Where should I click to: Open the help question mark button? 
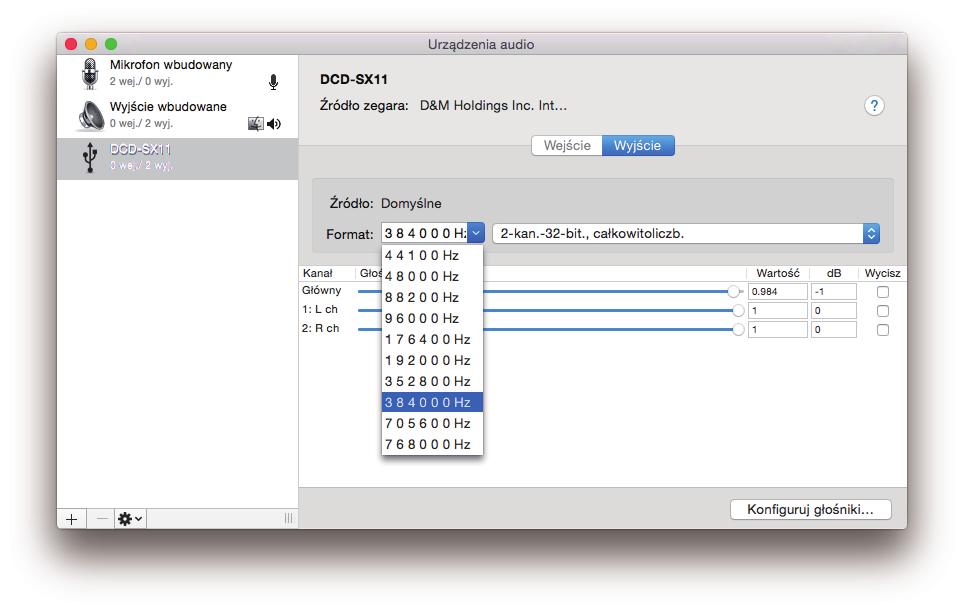(x=874, y=106)
